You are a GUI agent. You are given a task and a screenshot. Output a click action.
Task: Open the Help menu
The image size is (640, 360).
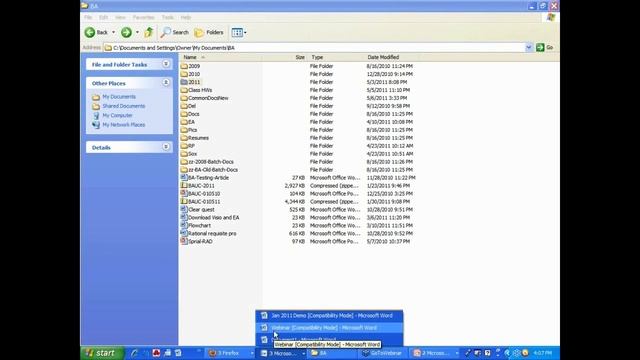[186, 18]
